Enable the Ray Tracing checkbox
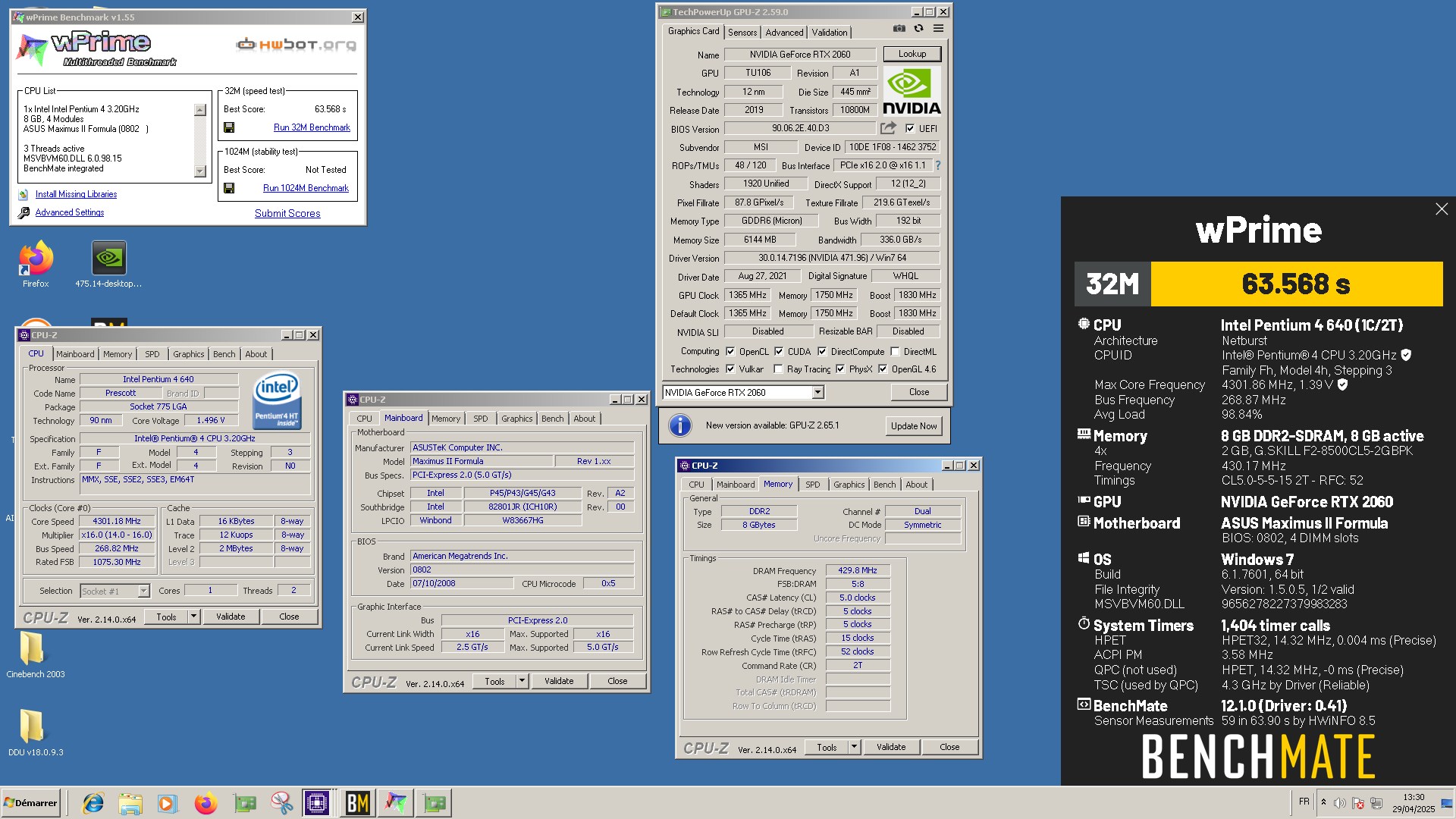Viewport: 1456px width, 819px height. point(778,369)
